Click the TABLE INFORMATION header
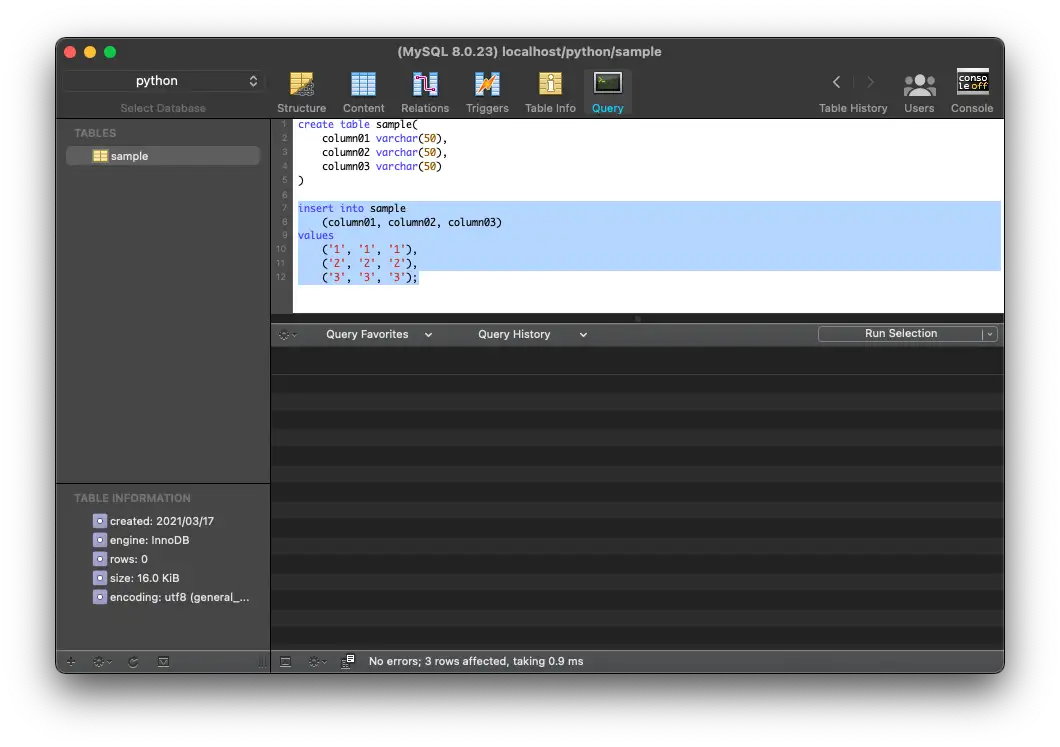 pos(132,498)
